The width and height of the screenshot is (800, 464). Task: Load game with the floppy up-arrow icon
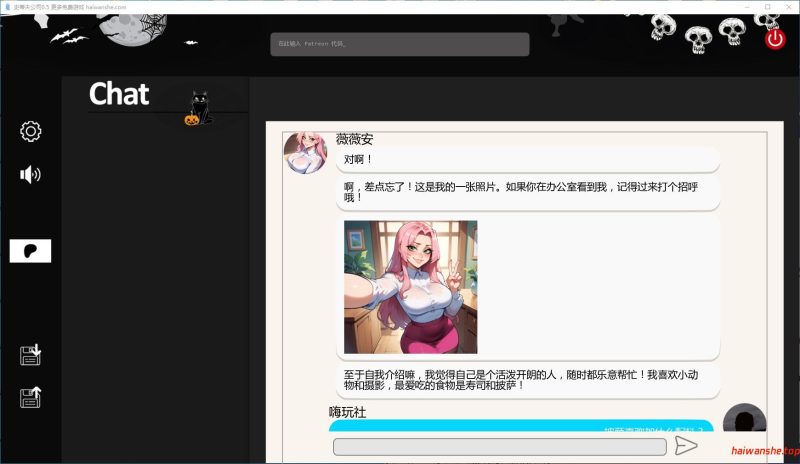pos(30,397)
